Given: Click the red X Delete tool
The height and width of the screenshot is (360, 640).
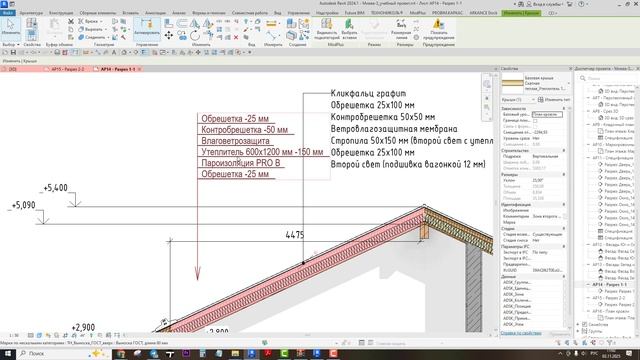Looking at the screenshot, I should pyautogui.click(x=236, y=37).
